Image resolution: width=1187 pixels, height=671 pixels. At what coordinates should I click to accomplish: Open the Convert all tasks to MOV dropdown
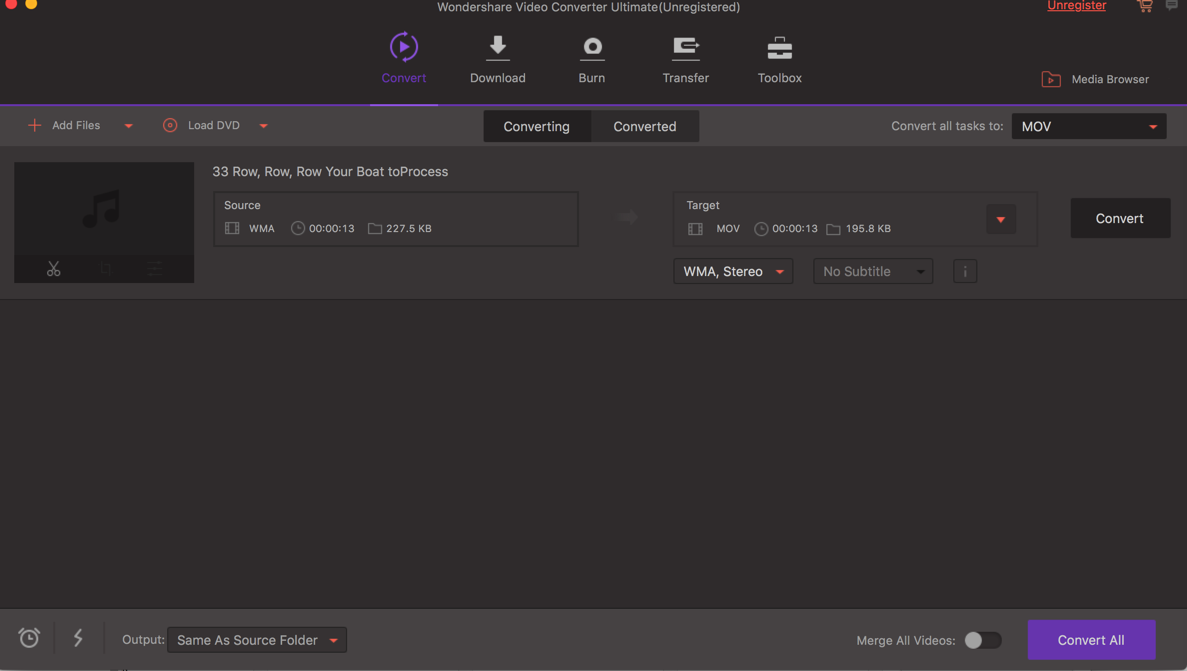pyautogui.click(x=1089, y=126)
